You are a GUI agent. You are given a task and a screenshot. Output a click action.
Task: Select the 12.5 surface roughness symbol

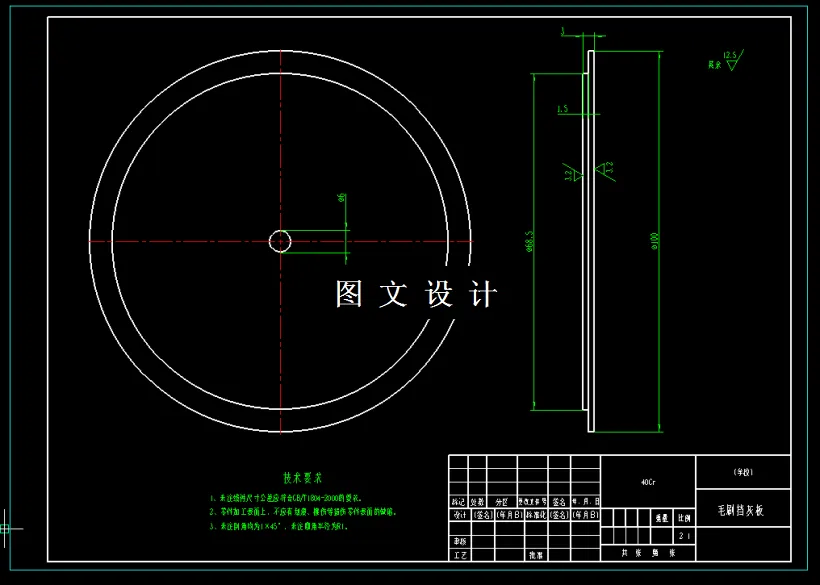pos(733,60)
